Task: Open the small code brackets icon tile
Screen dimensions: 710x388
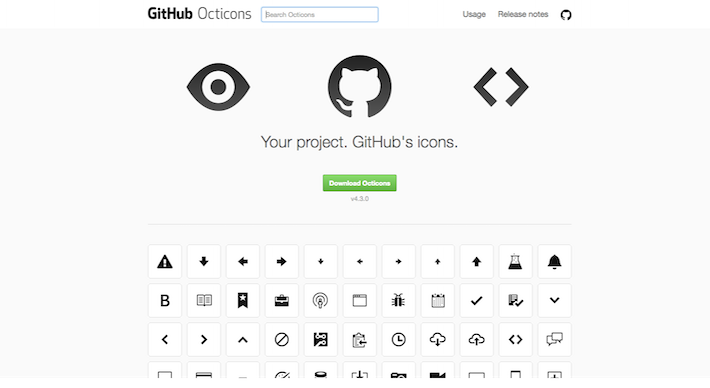Action: point(515,340)
